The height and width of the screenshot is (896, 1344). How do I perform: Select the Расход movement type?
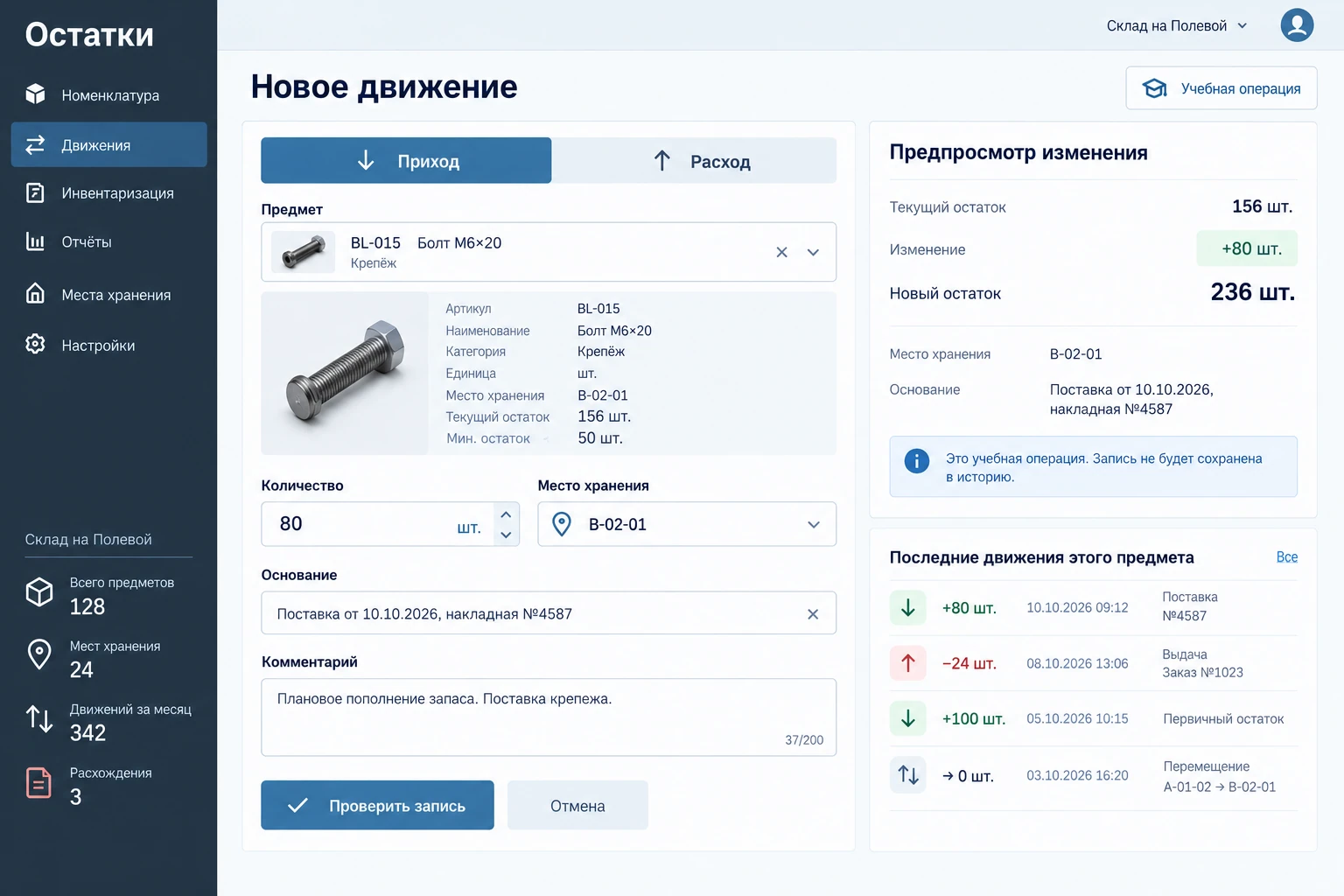click(694, 160)
